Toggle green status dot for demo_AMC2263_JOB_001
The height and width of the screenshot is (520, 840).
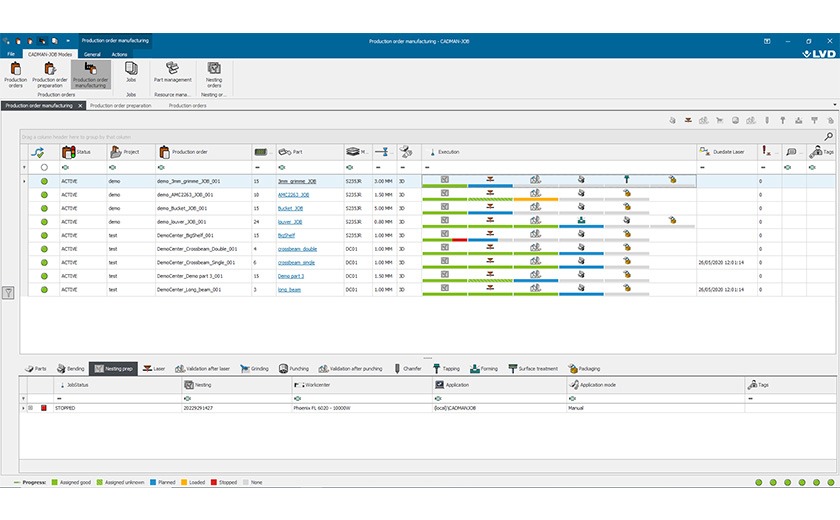coord(44,194)
